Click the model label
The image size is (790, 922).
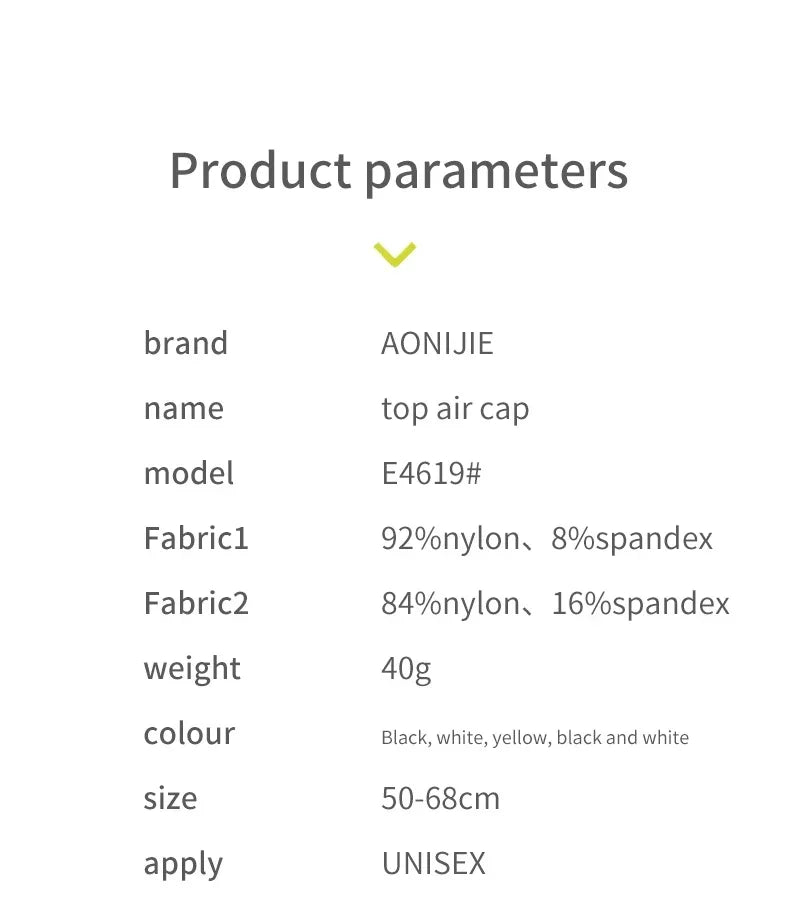coord(189,473)
